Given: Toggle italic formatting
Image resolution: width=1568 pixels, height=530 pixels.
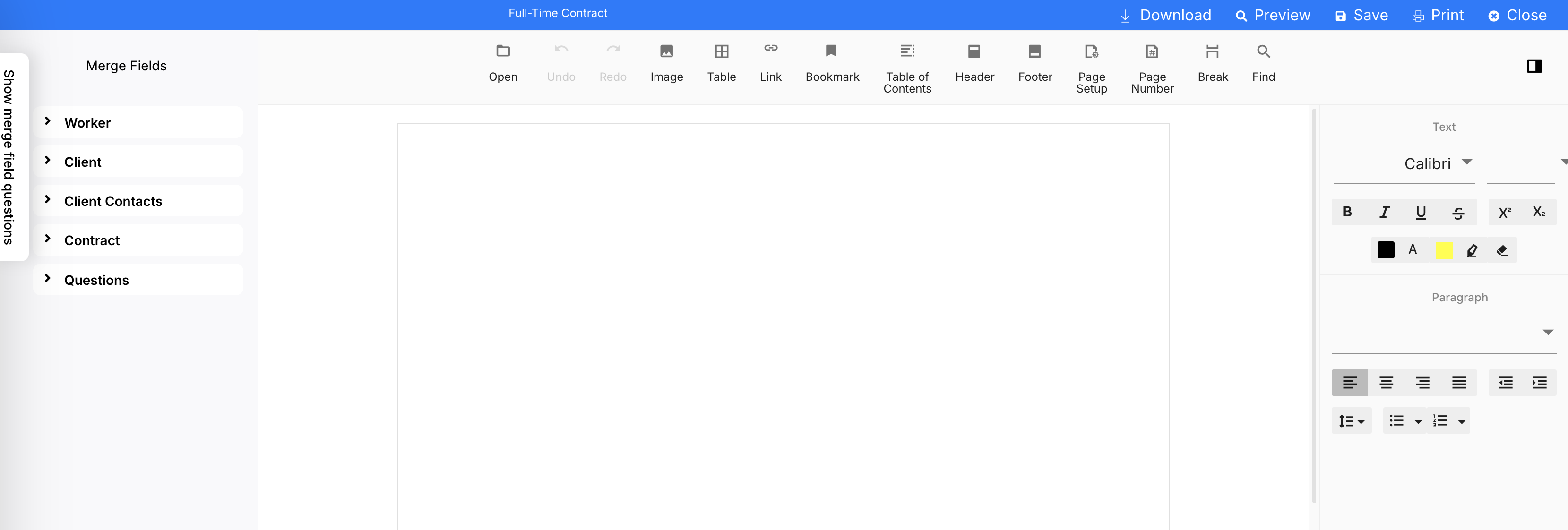Looking at the screenshot, I should tap(1384, 212).
